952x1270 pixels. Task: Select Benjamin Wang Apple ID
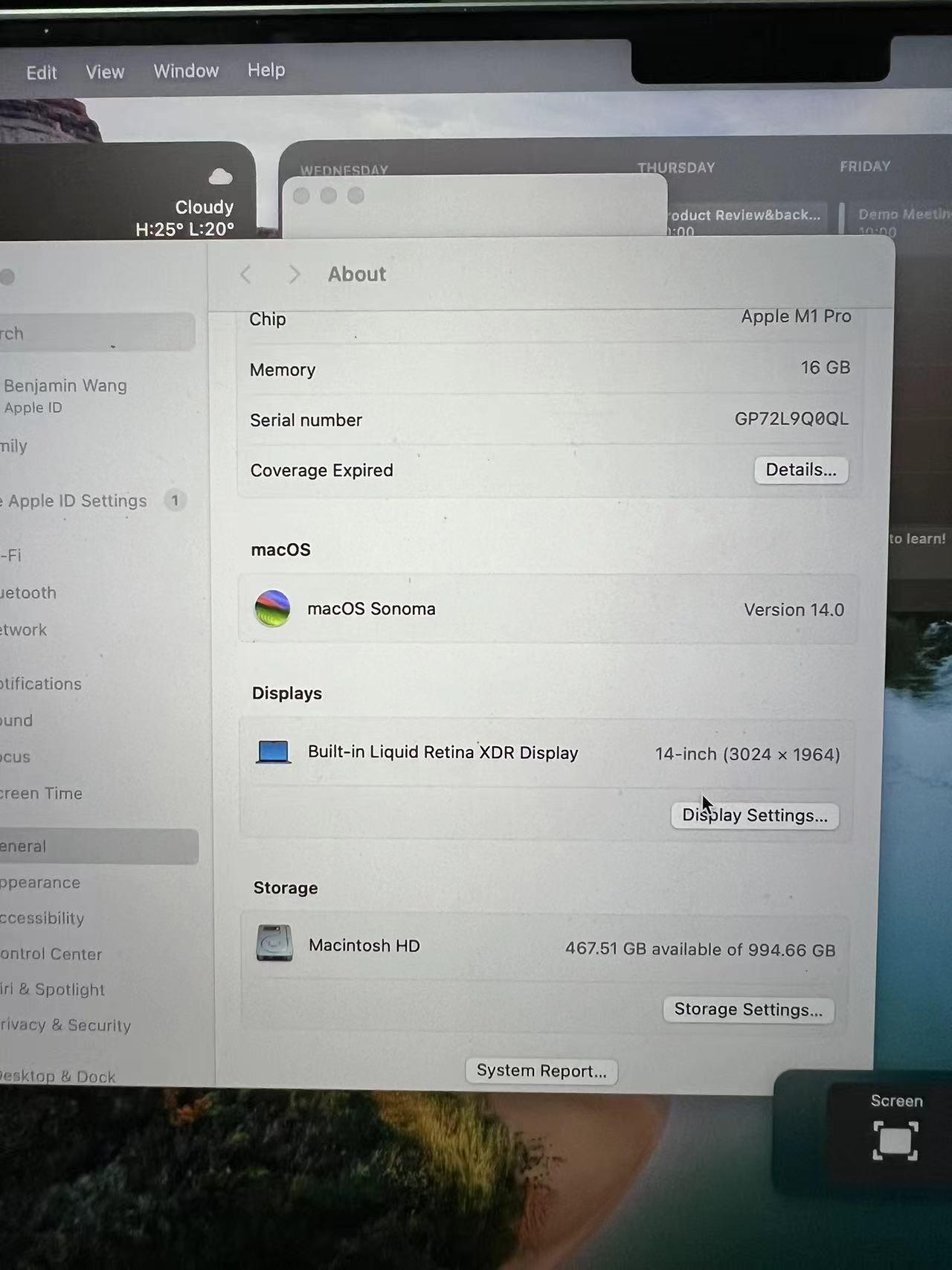tap(65, 395)
